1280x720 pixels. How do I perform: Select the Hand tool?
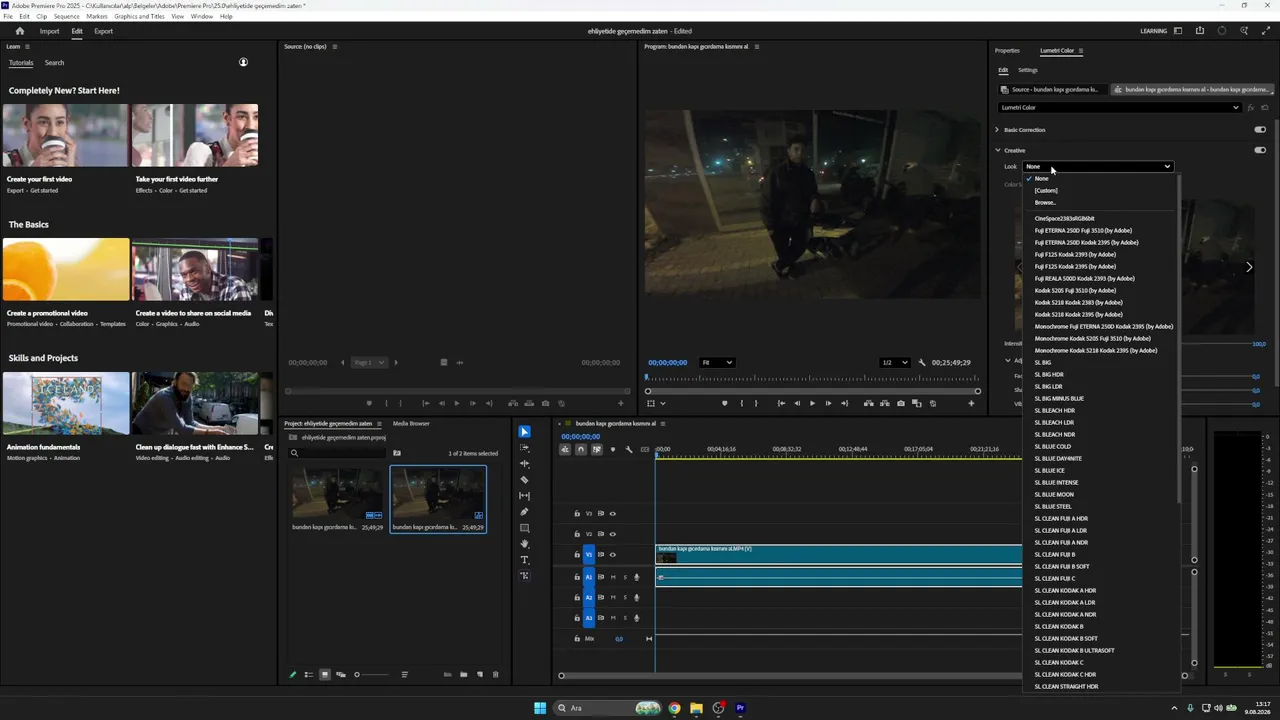[x=524, y=543]
